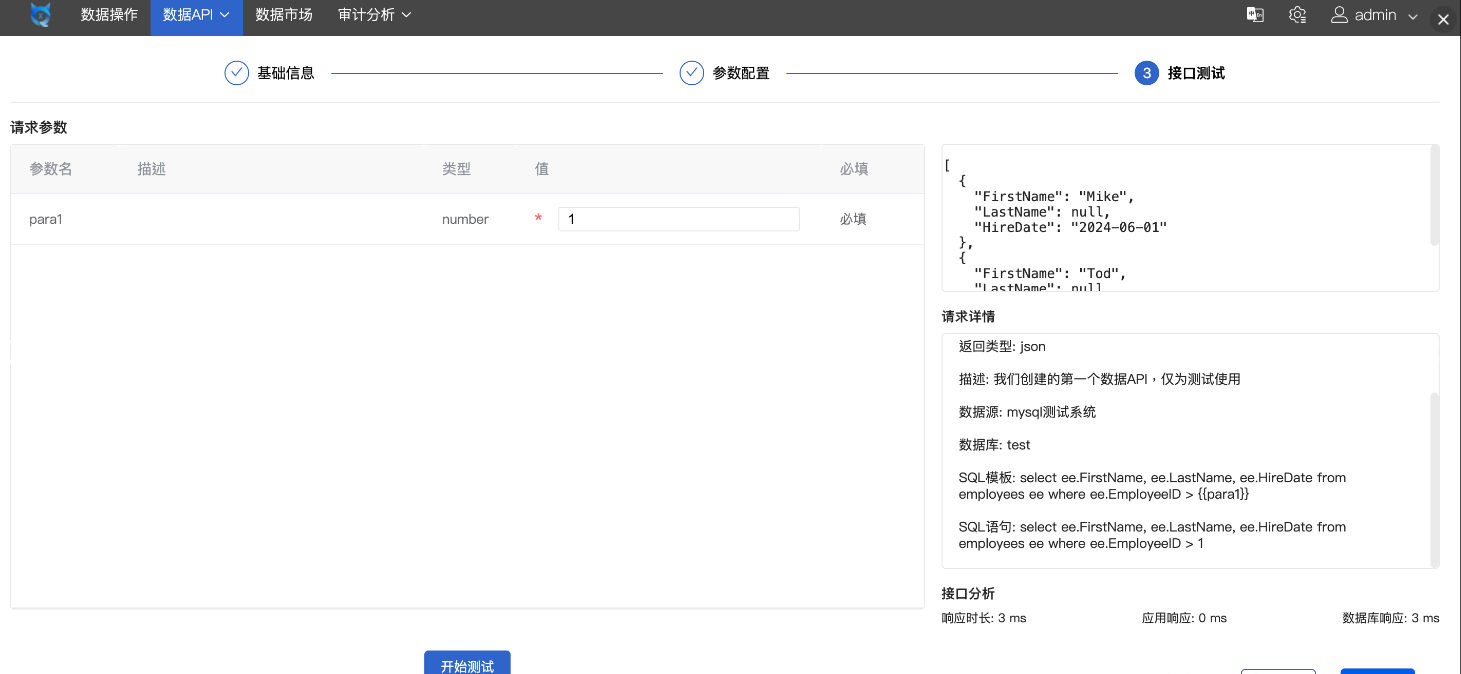Select the highlighted 数据API tab
This screenshot has height=674, width=1461.
pyautogui.click(x=188, y=17)
